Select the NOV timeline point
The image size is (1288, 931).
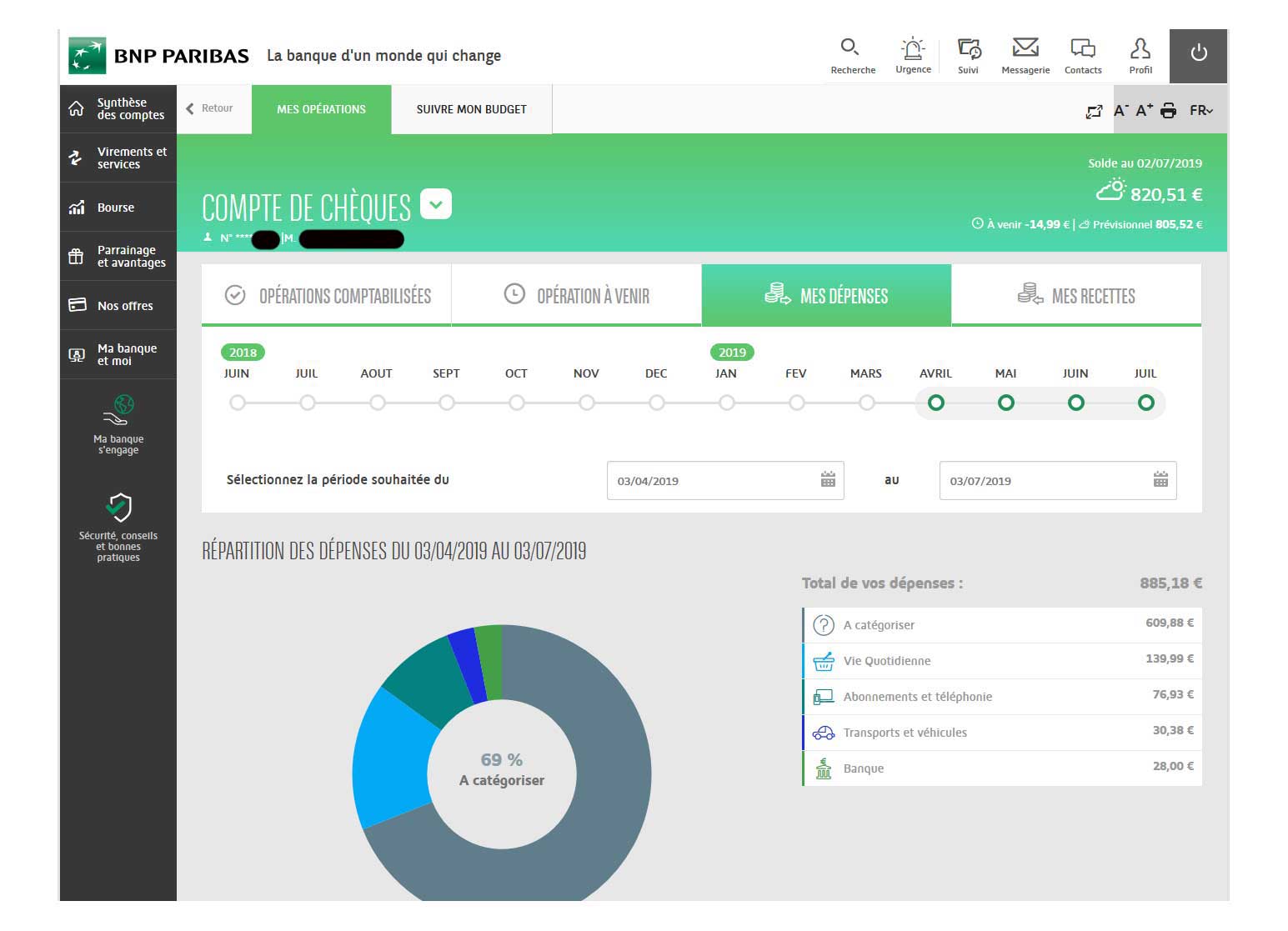tap(587, 403)
